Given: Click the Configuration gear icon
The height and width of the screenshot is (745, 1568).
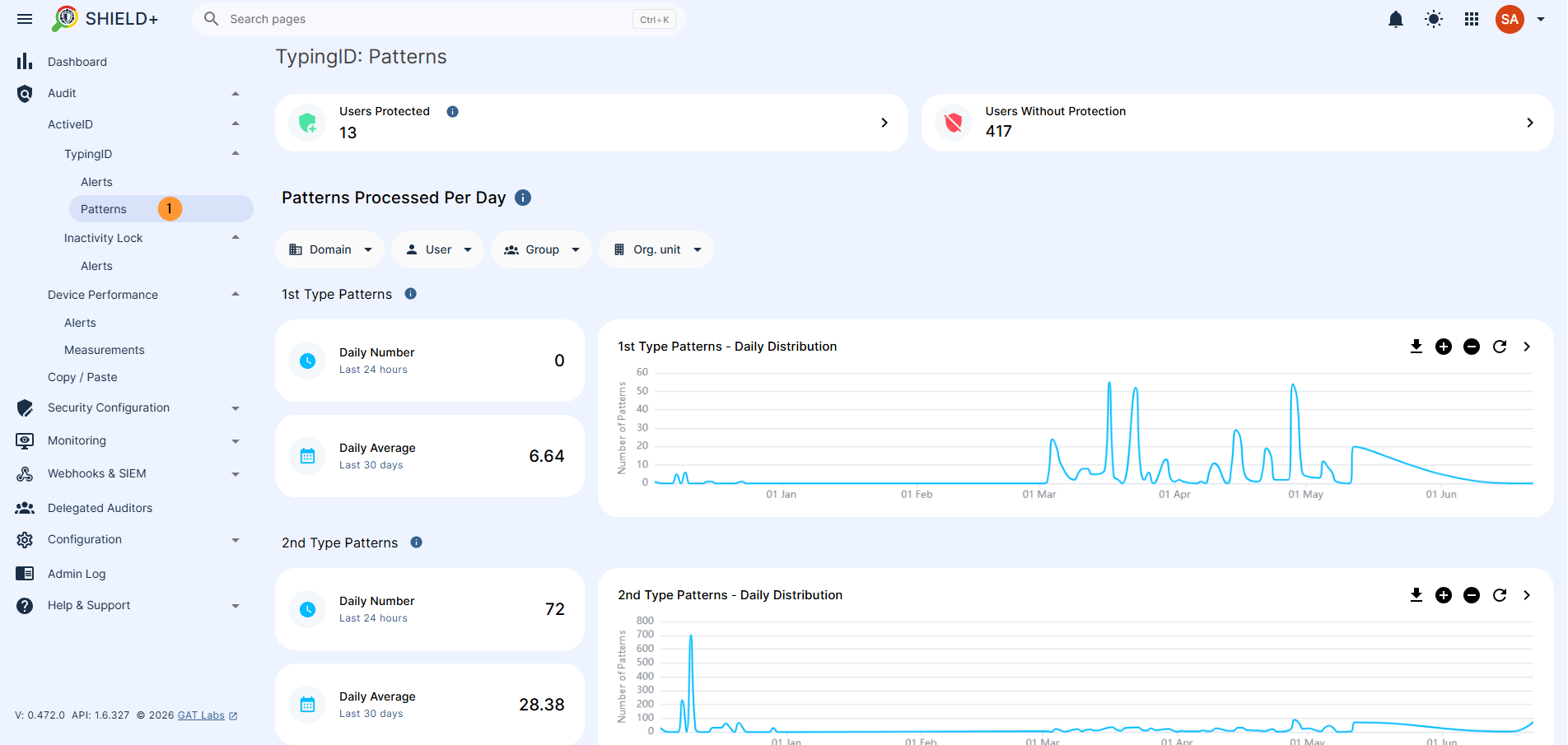Looking at the screenshot, I should [x=25, y=540].
